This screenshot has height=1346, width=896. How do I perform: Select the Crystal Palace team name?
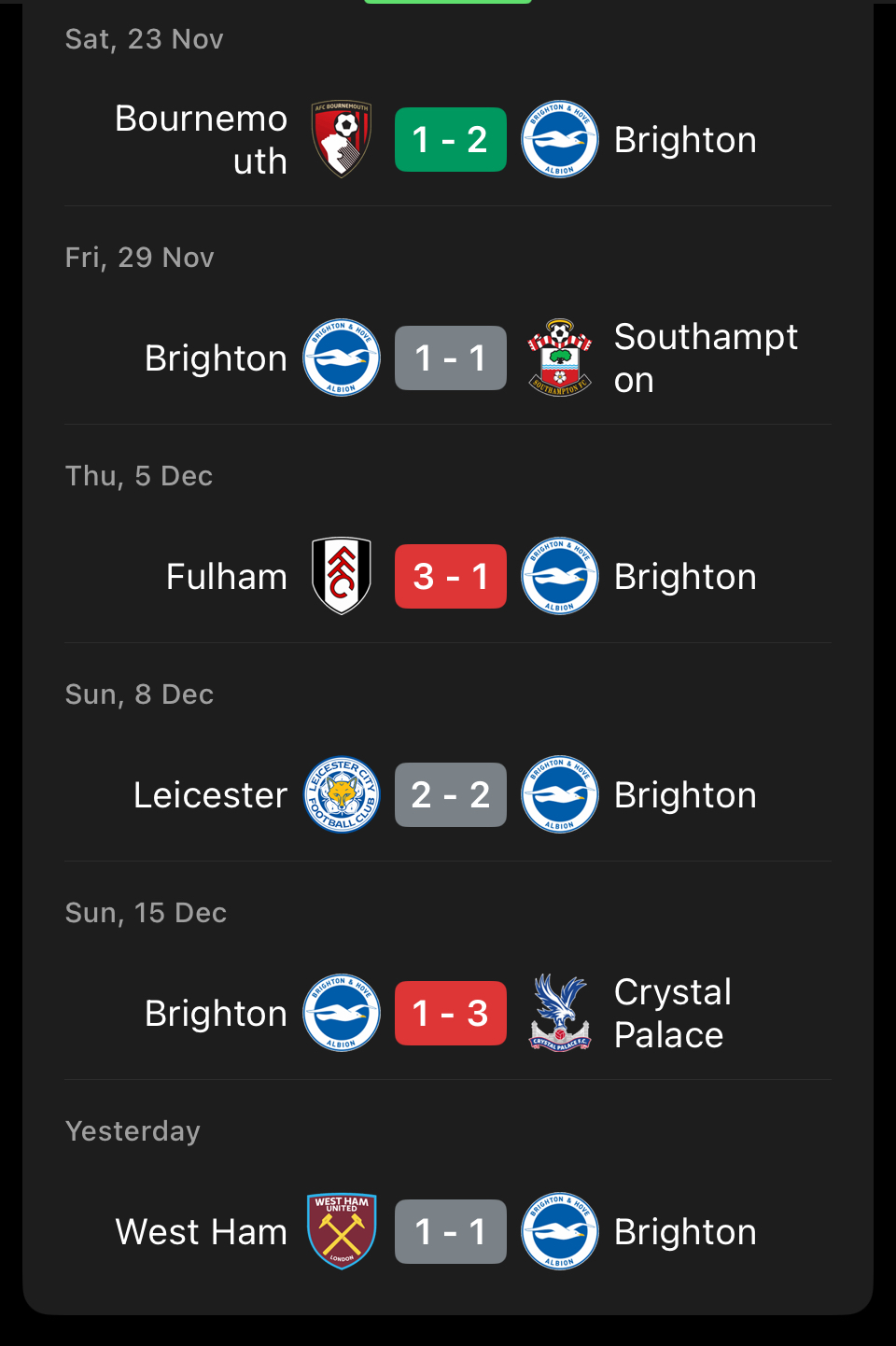click(x=673, y=1014)
